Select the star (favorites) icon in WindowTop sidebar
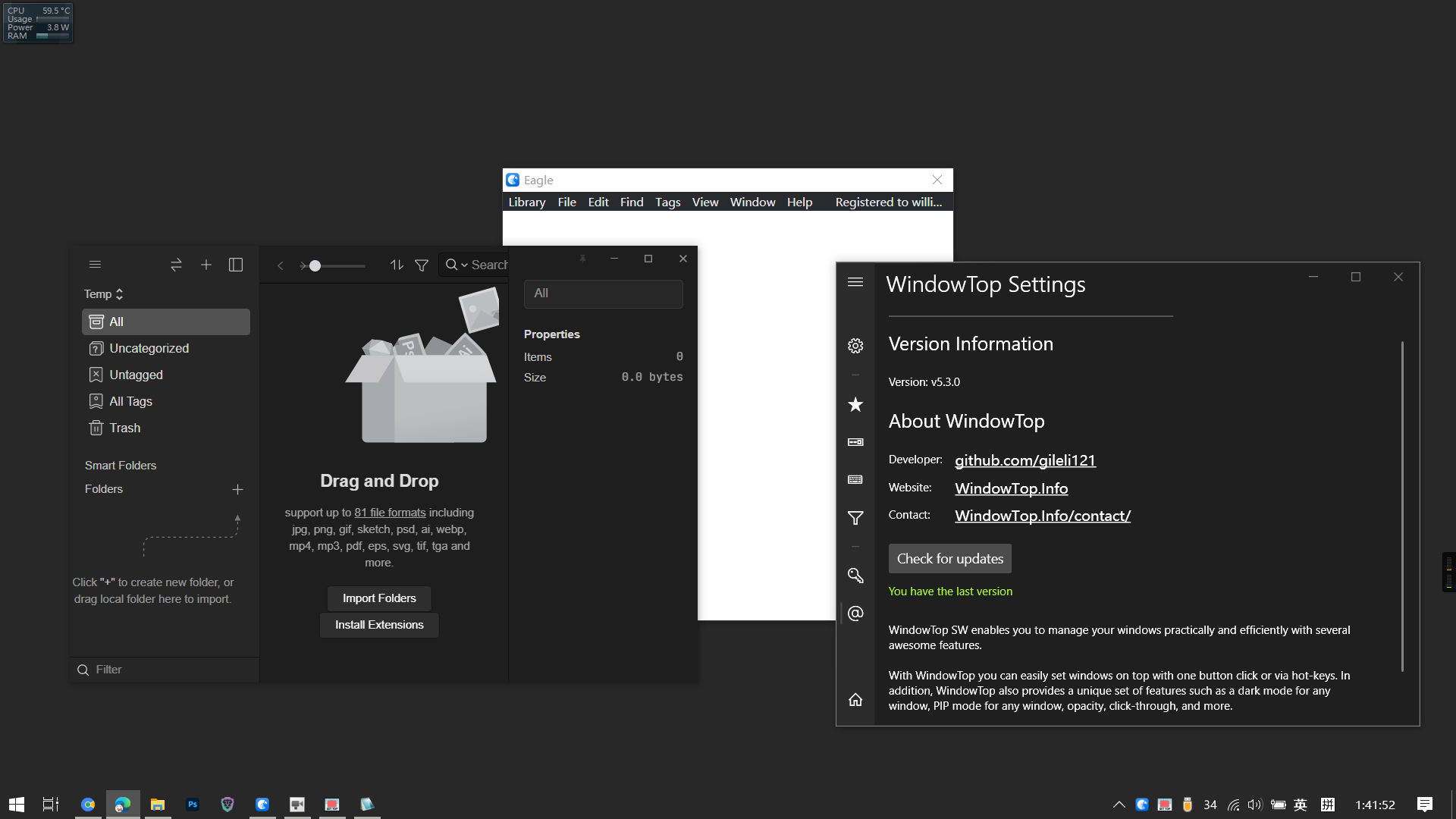The image size is (1456, 819). coord(855,404)
